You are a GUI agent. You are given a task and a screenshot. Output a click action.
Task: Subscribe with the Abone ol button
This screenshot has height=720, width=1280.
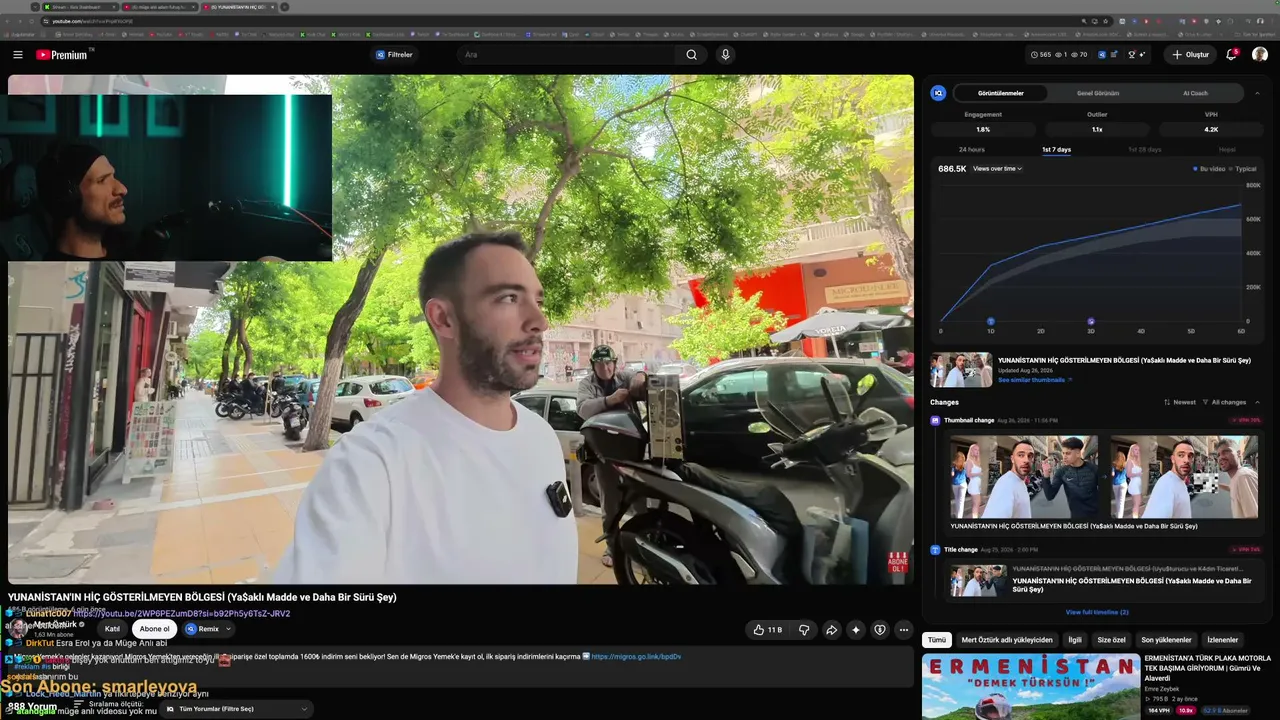pyautogui.click(x=154, y=629)
